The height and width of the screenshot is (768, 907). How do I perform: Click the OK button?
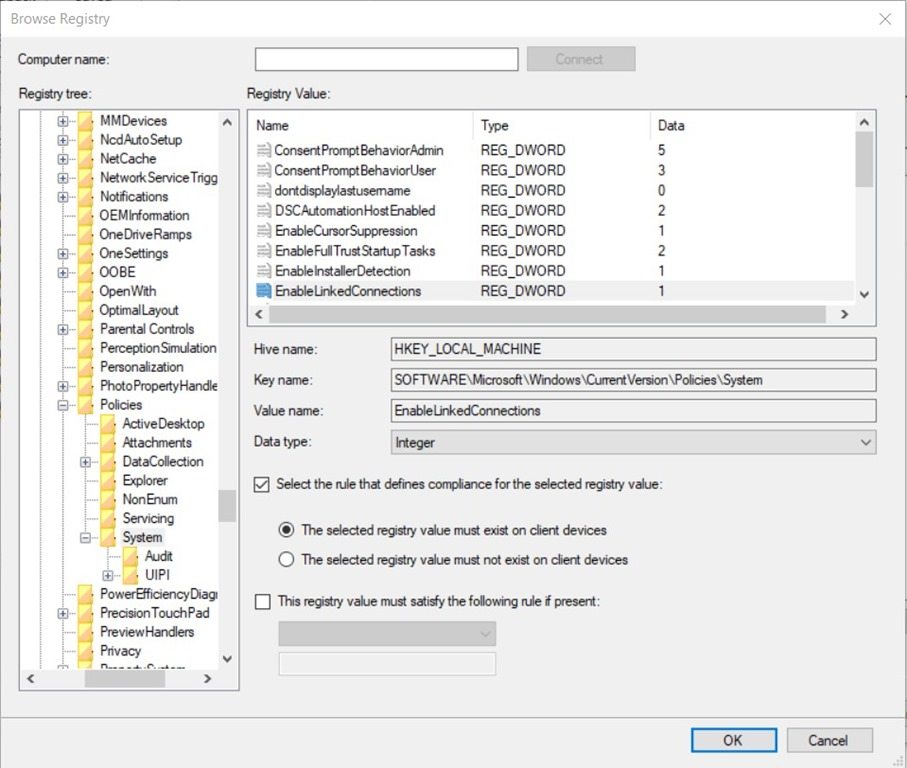point(732,740)
